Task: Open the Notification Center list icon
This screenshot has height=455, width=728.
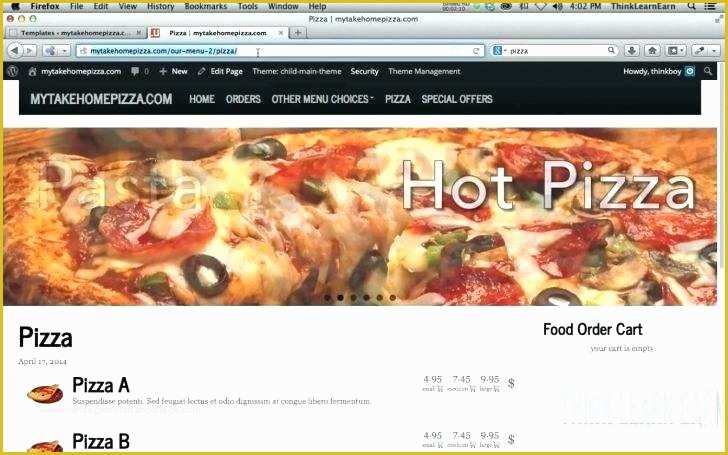Action: tap(710, 6)
